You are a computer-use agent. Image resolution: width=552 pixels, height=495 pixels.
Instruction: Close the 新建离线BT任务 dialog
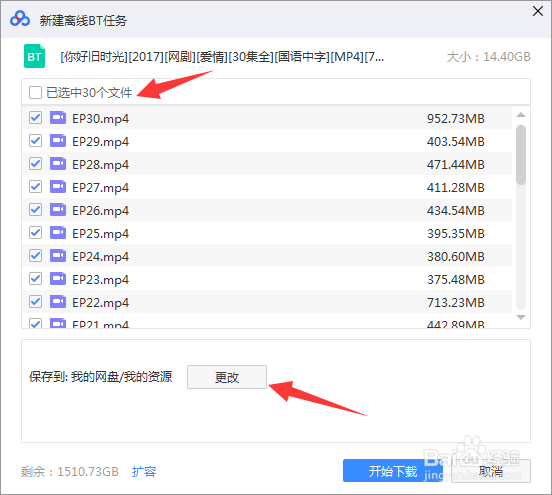[x=538, y=11]
